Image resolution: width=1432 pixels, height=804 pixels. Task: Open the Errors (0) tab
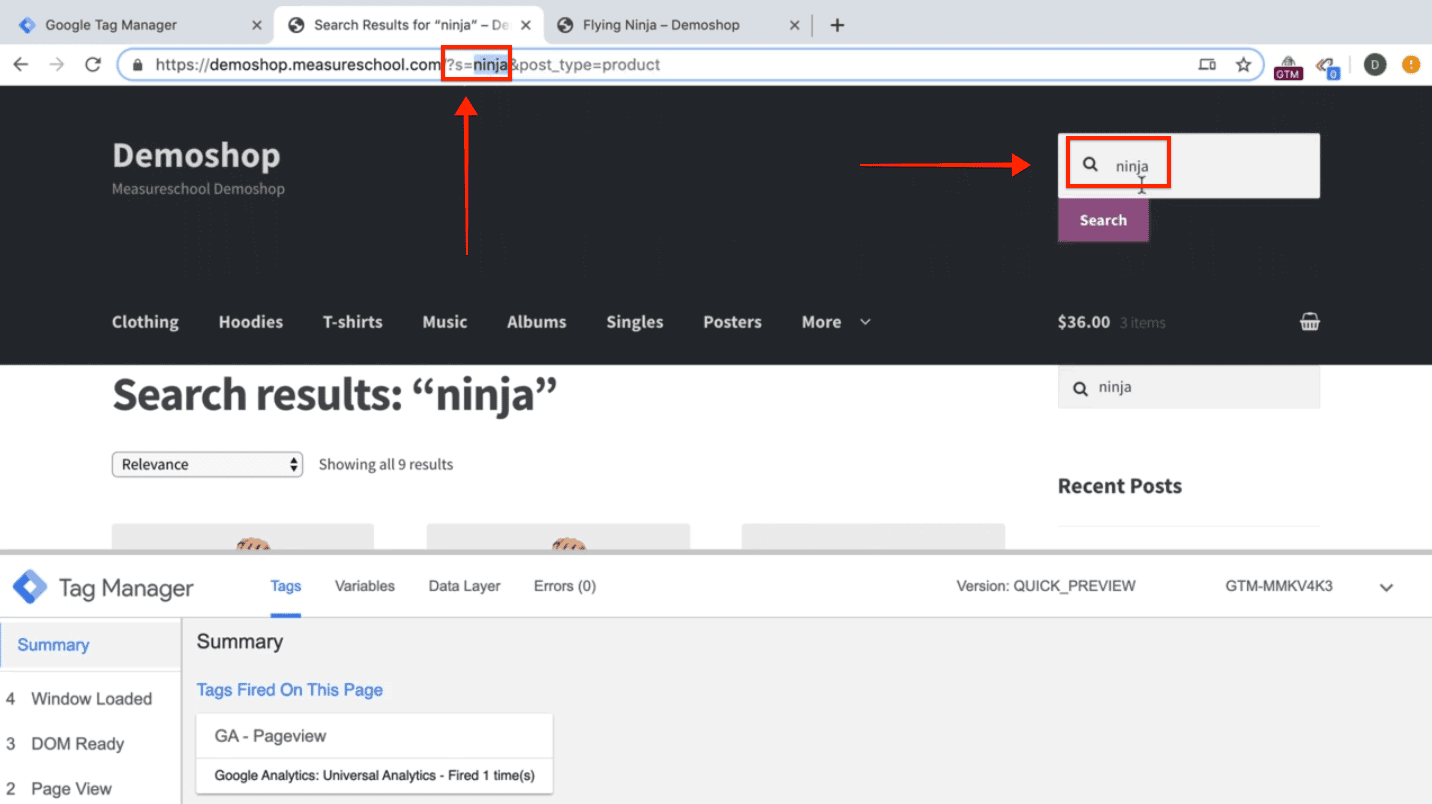[x=564, y=586]
